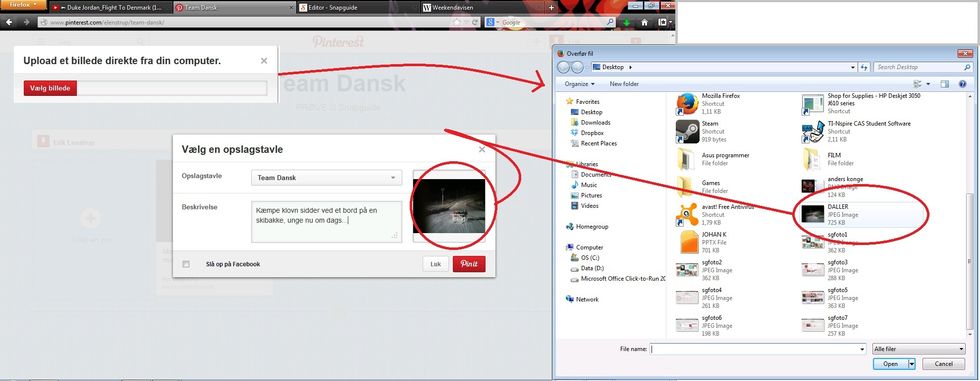980x381 pixels.
Task: Click the red Vælg billede button
Action: pos(50,88)
